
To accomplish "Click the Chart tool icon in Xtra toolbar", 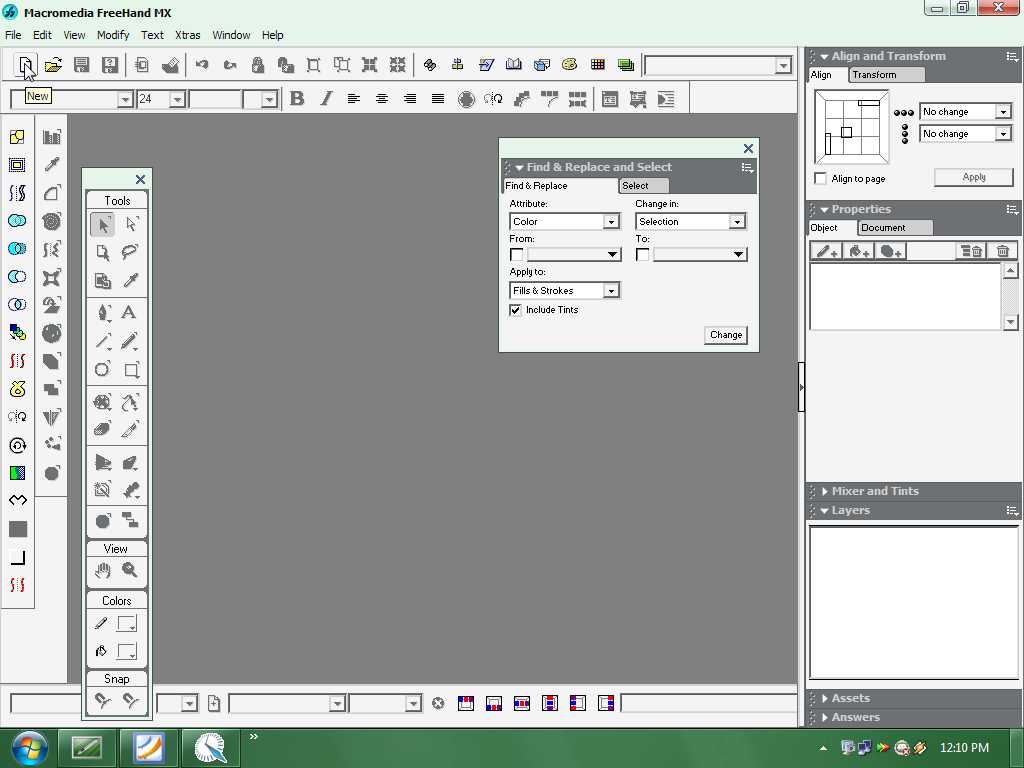I will click(52, 136).
